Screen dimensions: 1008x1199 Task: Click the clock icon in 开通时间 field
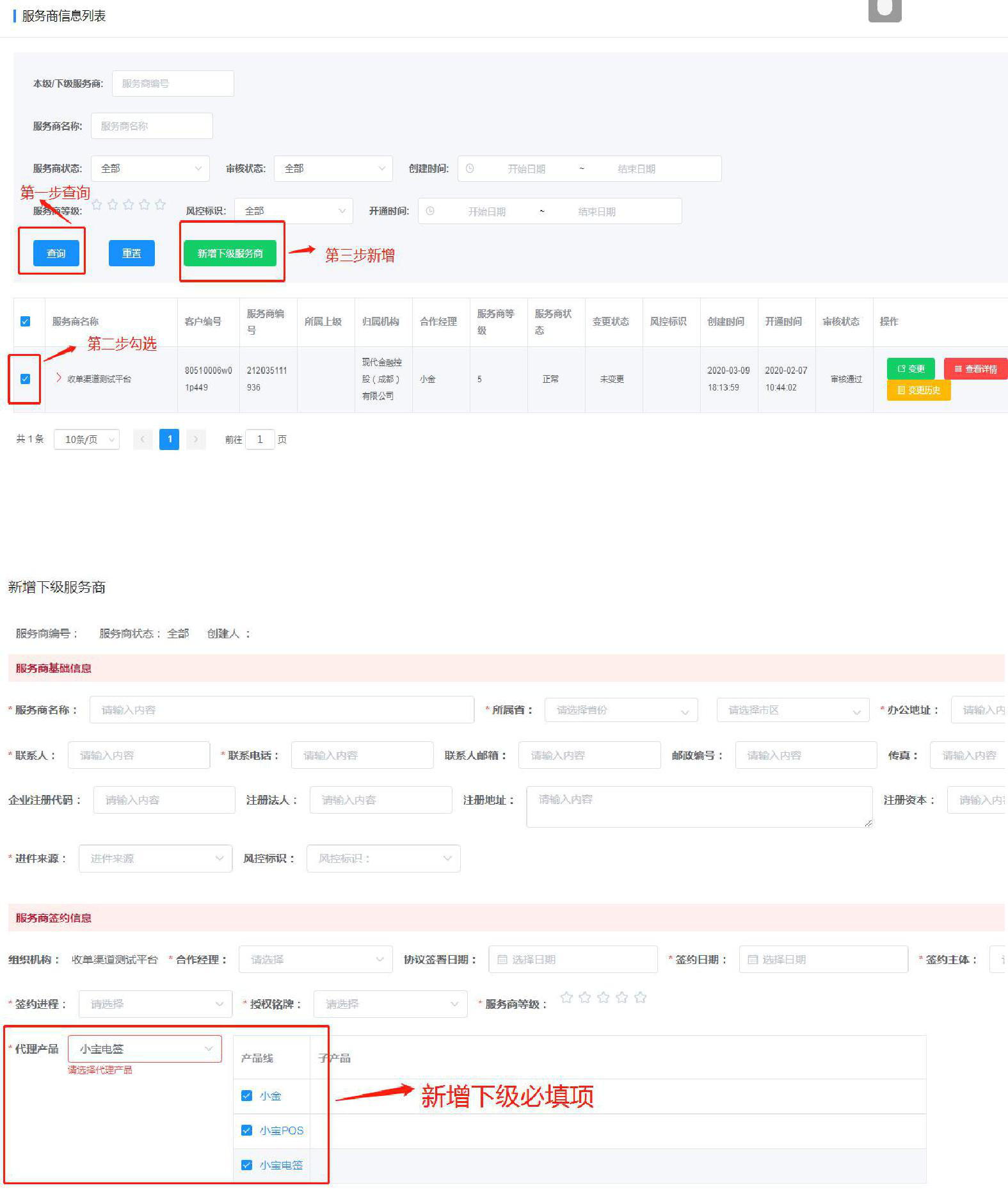click(430, 211)
